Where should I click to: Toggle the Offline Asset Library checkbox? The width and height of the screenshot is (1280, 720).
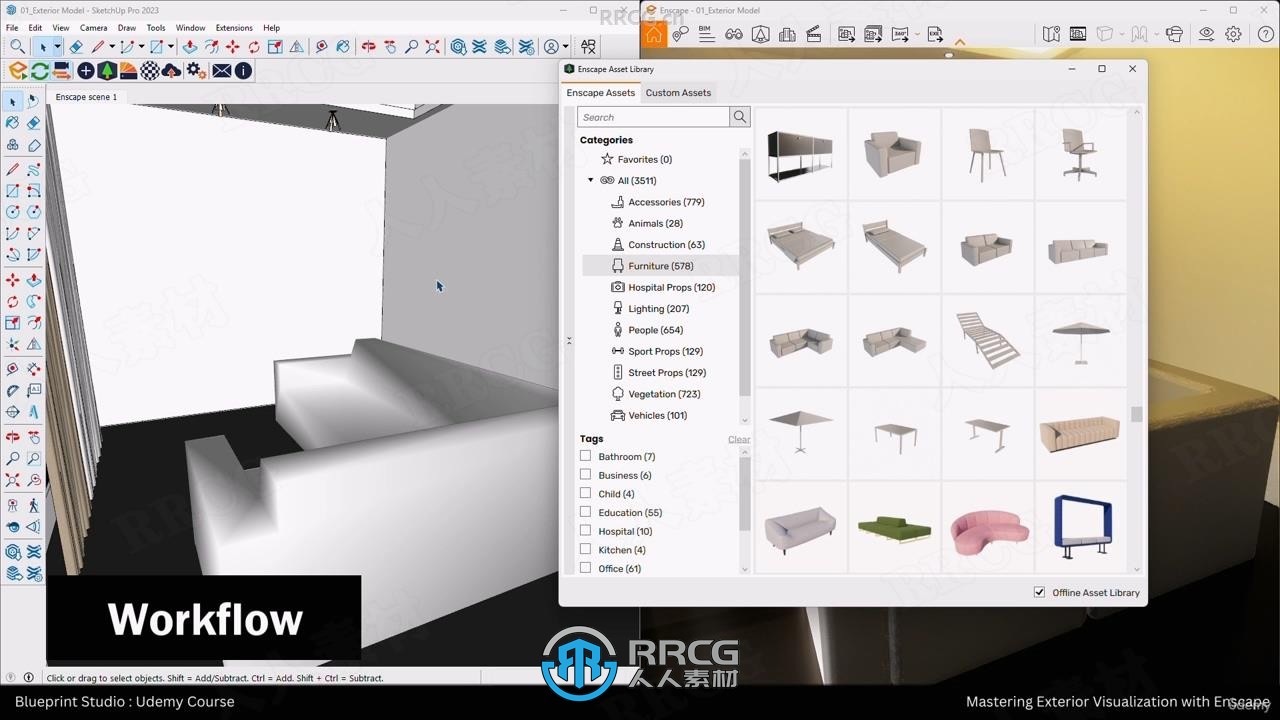[x=1040, y=592]
